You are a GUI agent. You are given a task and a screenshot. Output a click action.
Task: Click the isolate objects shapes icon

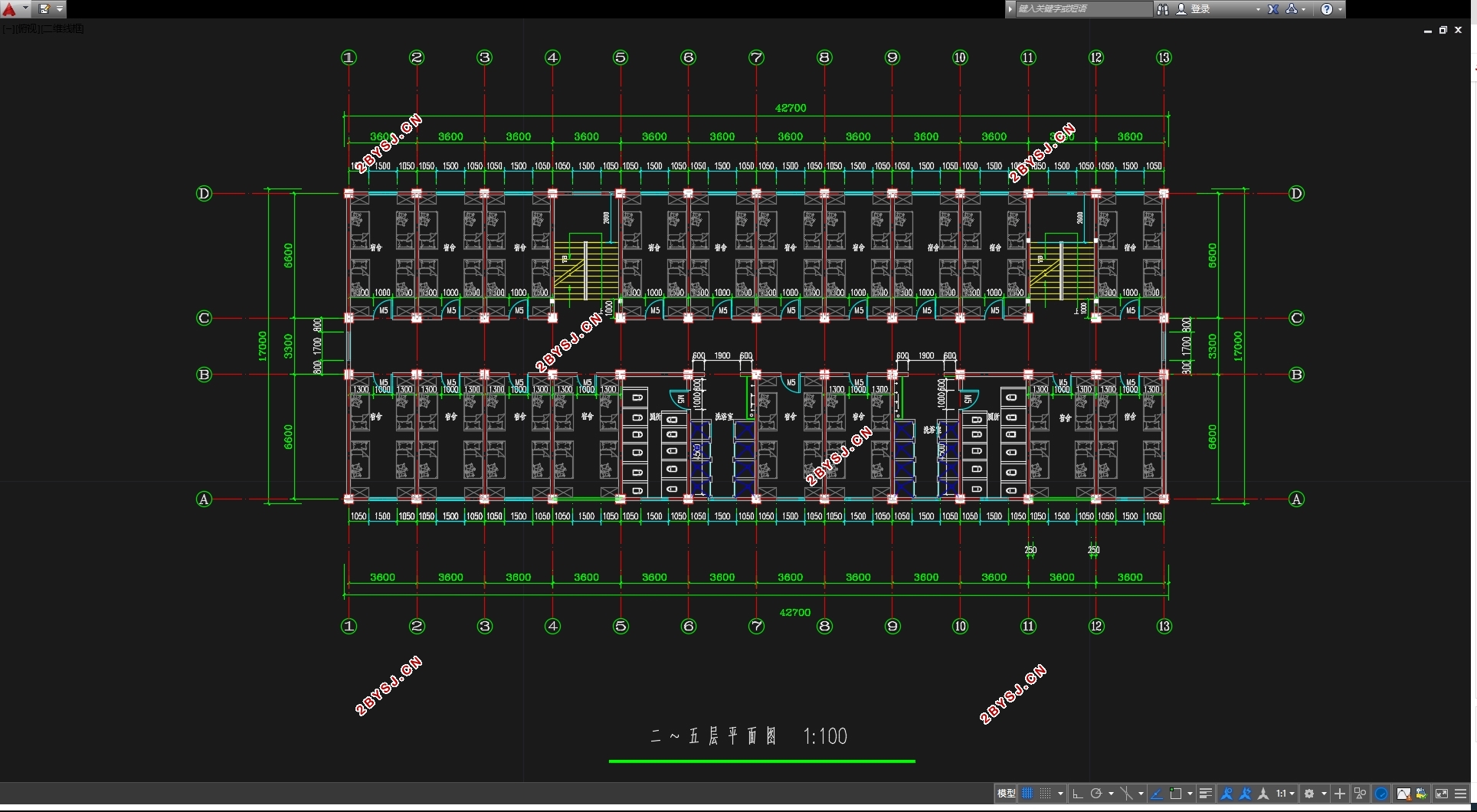coord(1361,794)
